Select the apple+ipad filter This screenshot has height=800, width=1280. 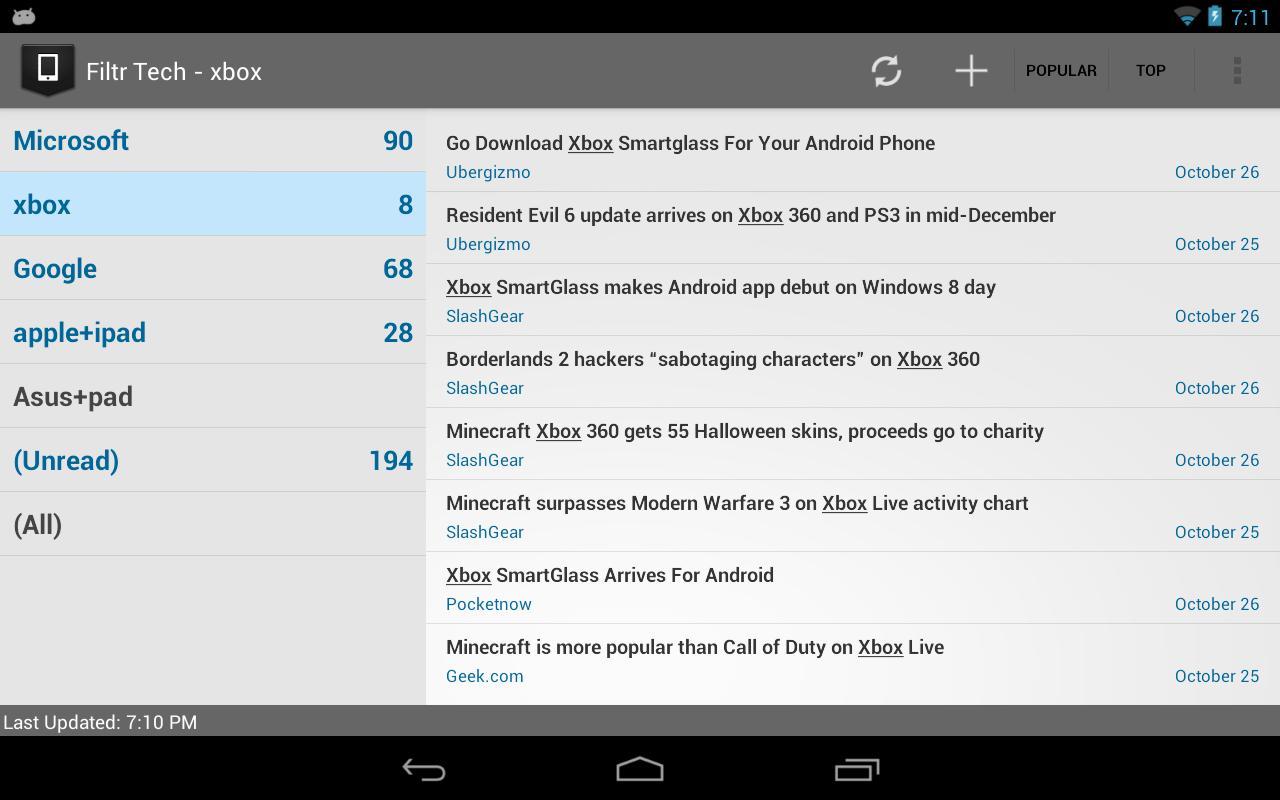[x=213, y=332]
